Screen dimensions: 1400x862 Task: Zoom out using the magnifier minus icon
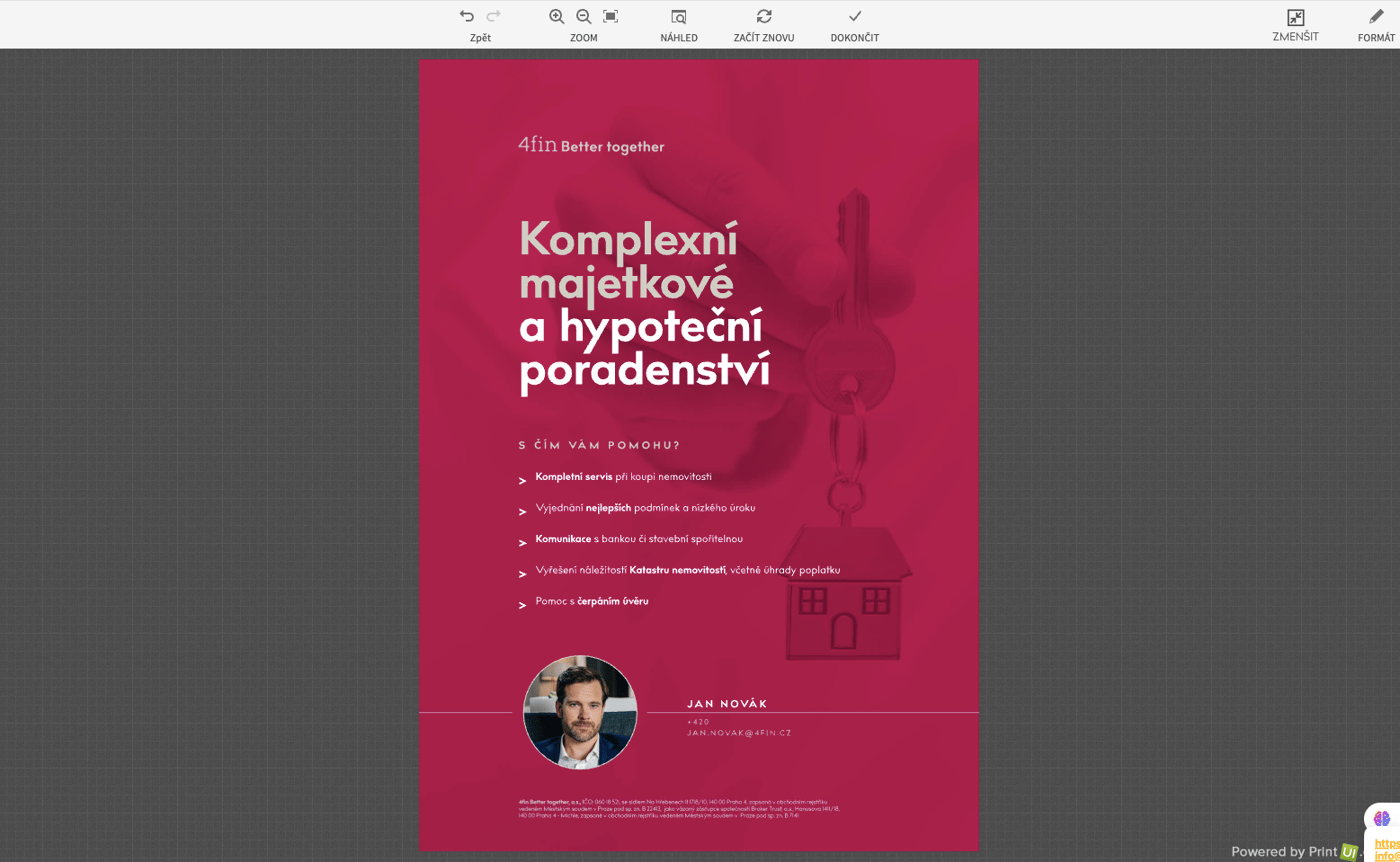pyautogui.click(x=583, y=16)
